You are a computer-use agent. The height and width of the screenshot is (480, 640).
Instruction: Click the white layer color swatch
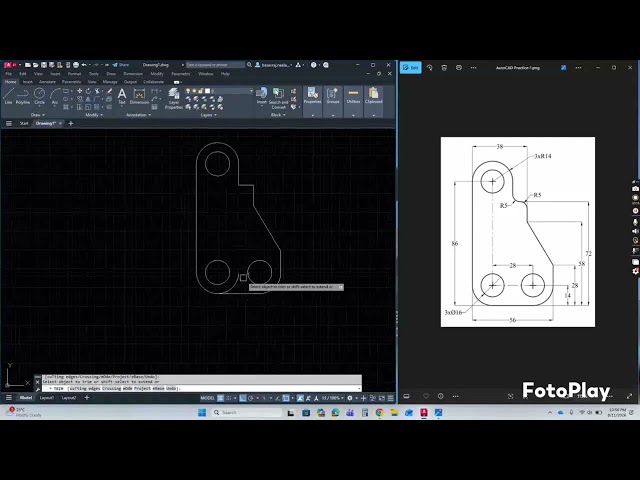point(207,91)
